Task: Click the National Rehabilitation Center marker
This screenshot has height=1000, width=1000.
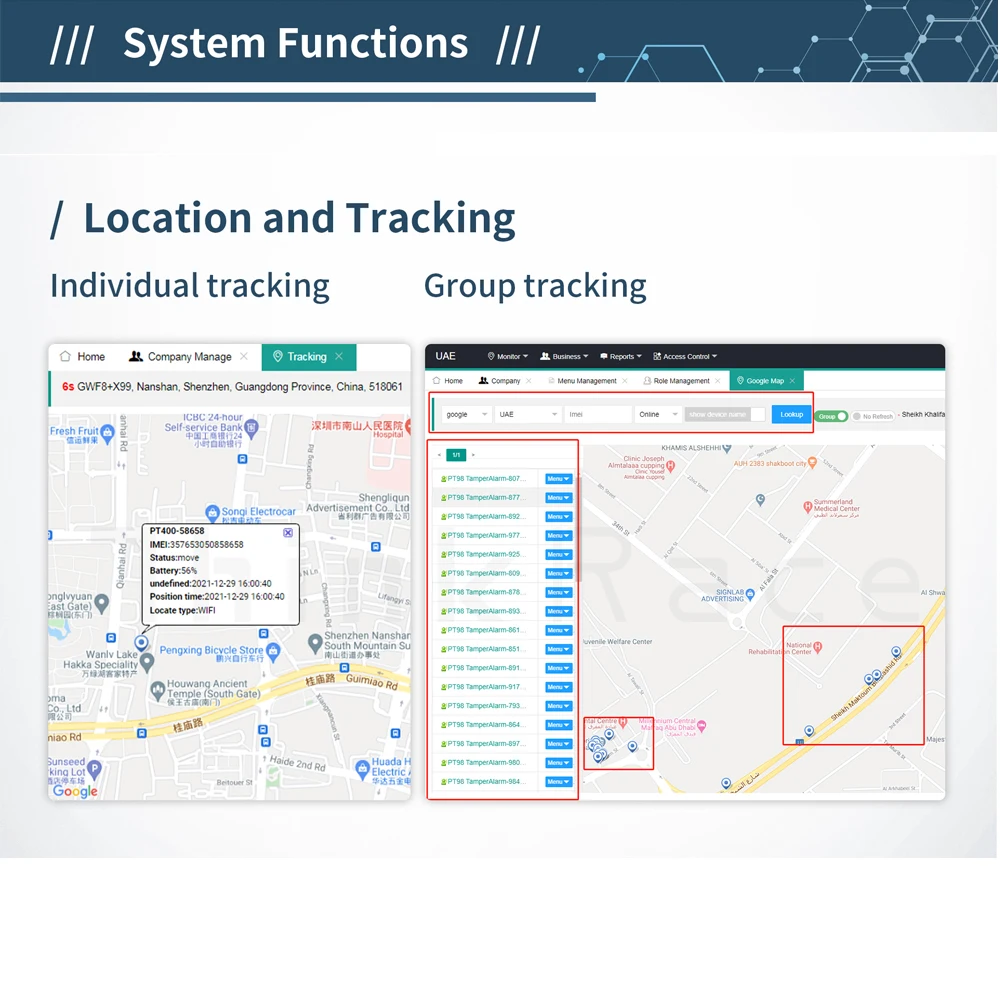Action: [x=818, y=647]
